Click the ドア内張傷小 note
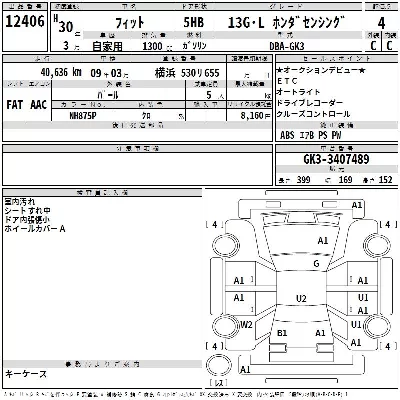400x400 pixels. (x=27, y=220)
